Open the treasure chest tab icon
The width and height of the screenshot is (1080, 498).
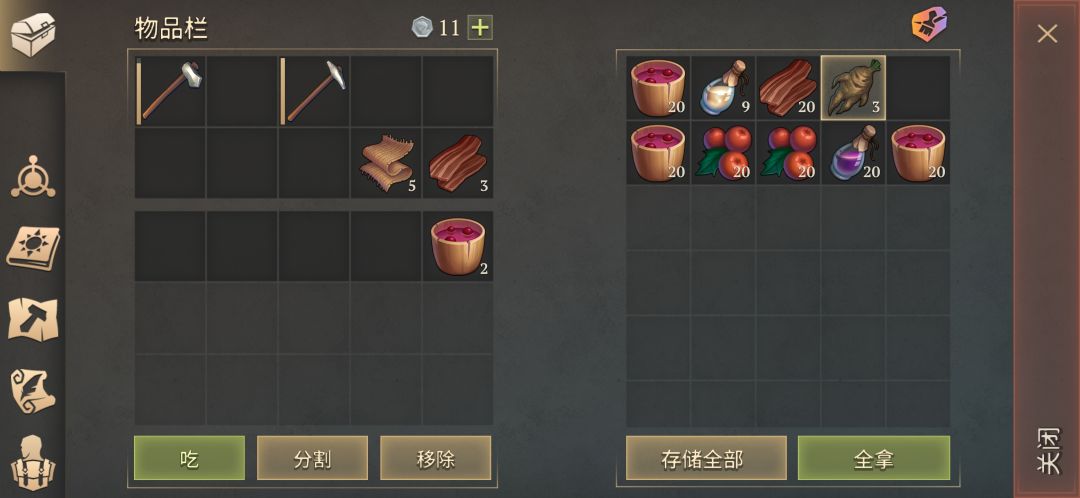pos(32,34)
